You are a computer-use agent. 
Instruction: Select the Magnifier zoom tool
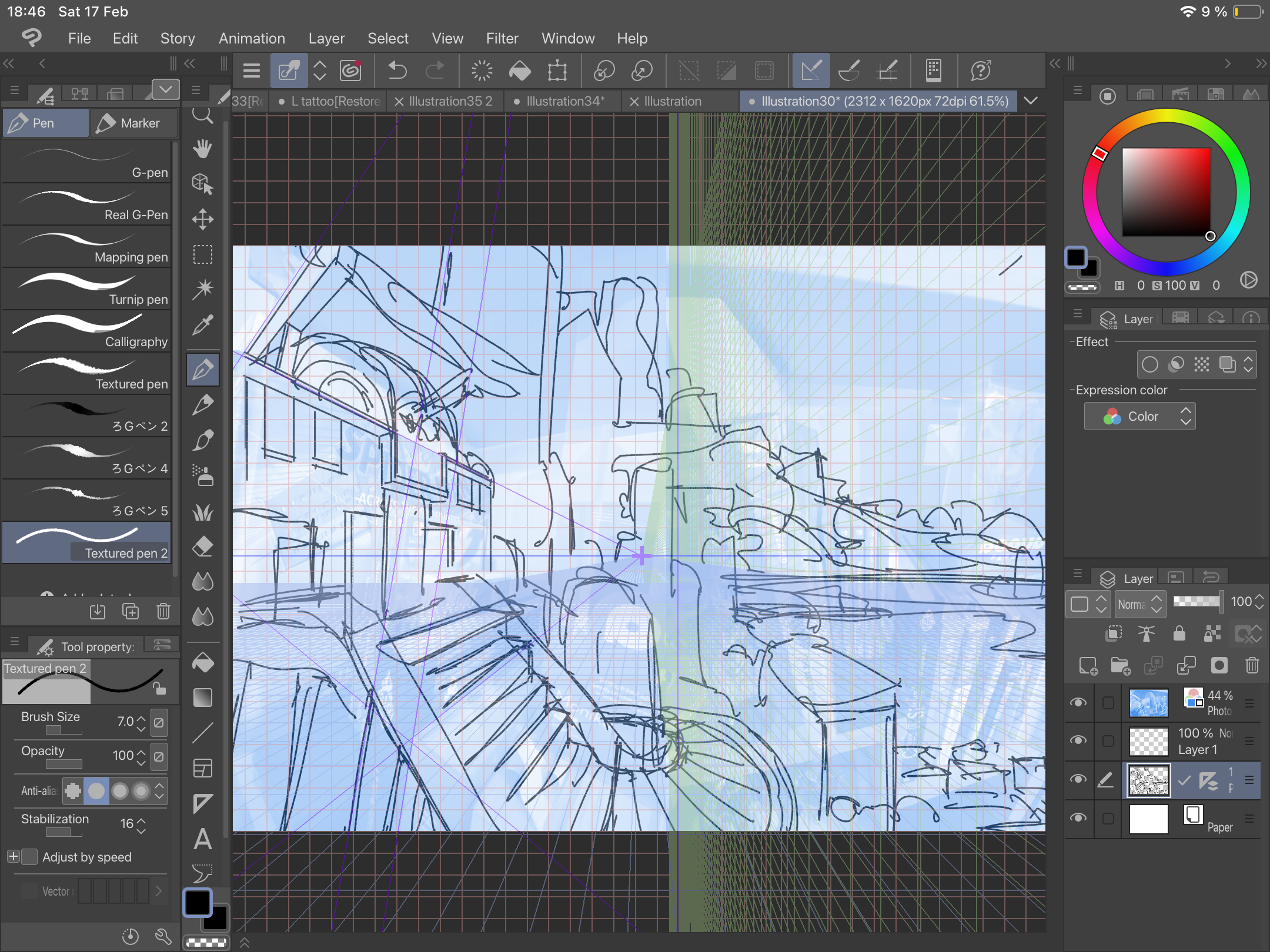point(203,115)
